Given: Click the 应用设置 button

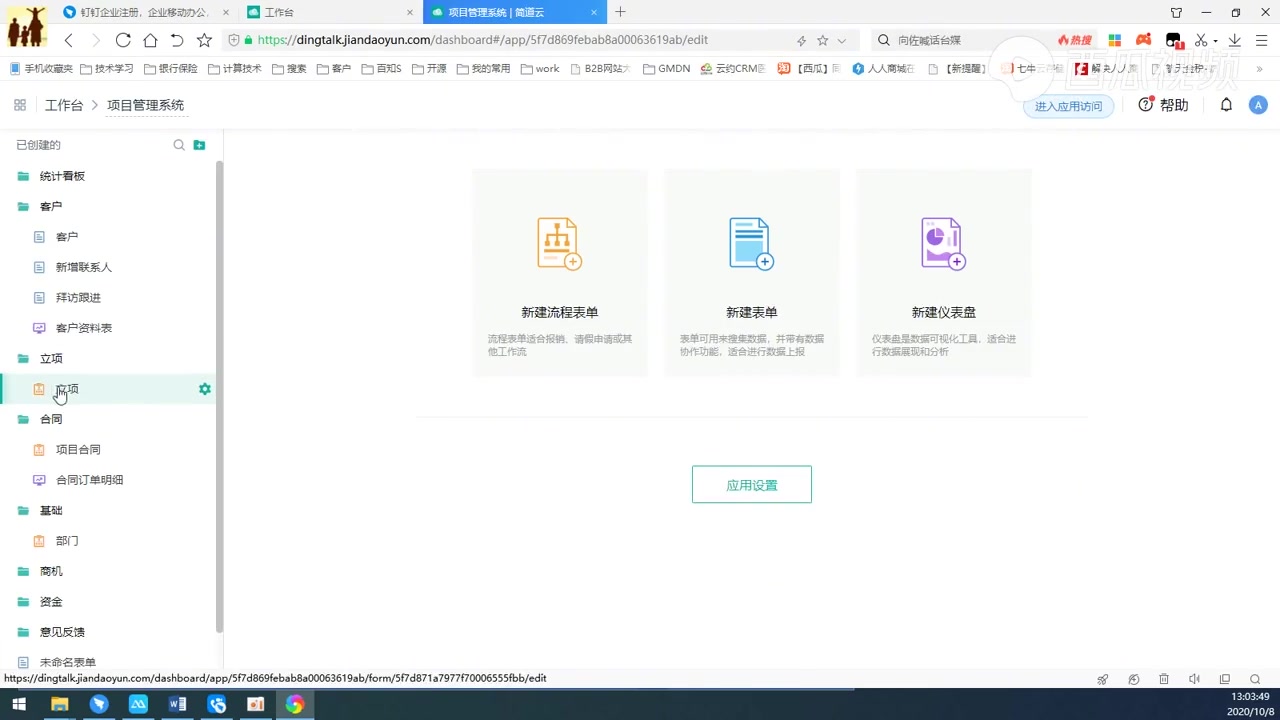Looking at the screenshot, I should point(751,484).
